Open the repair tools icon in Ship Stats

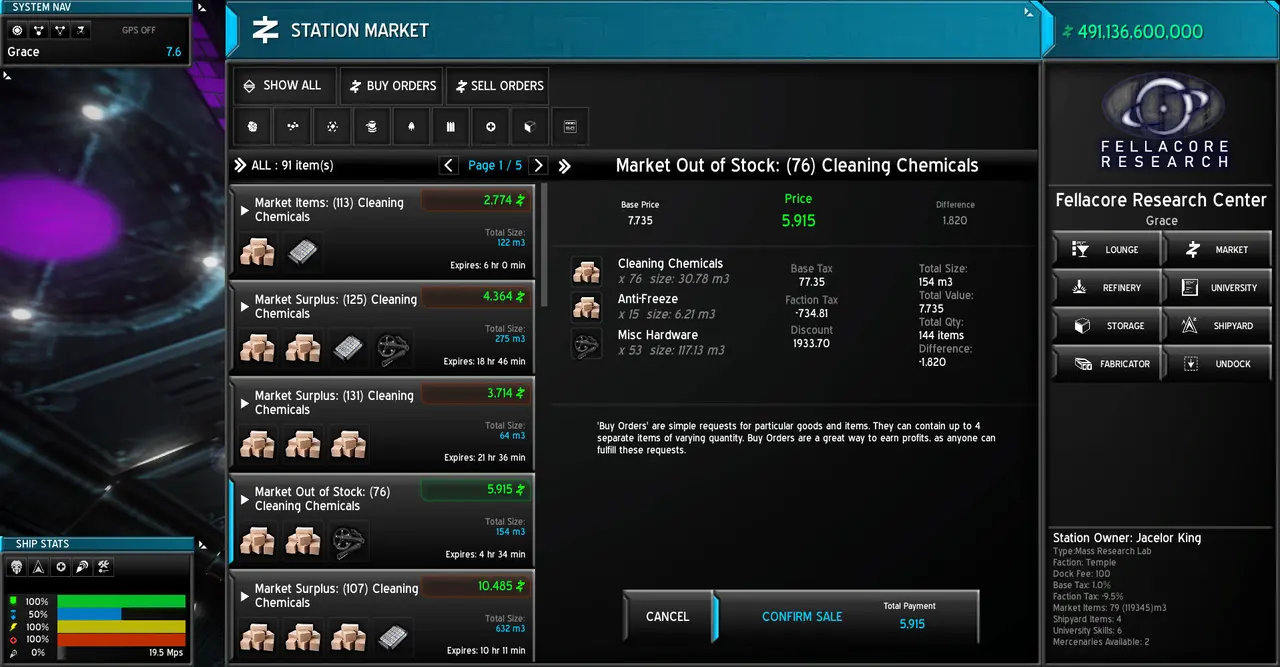[104, 567]
